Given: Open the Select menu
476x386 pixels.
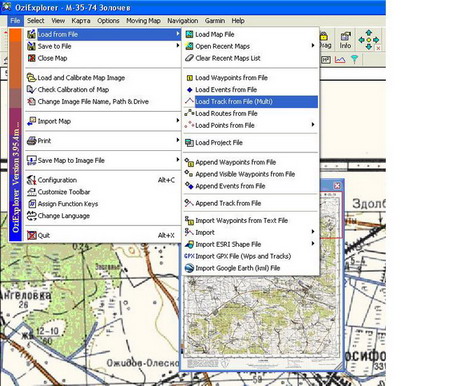Looking at the screenshot, I should [36, 21].
